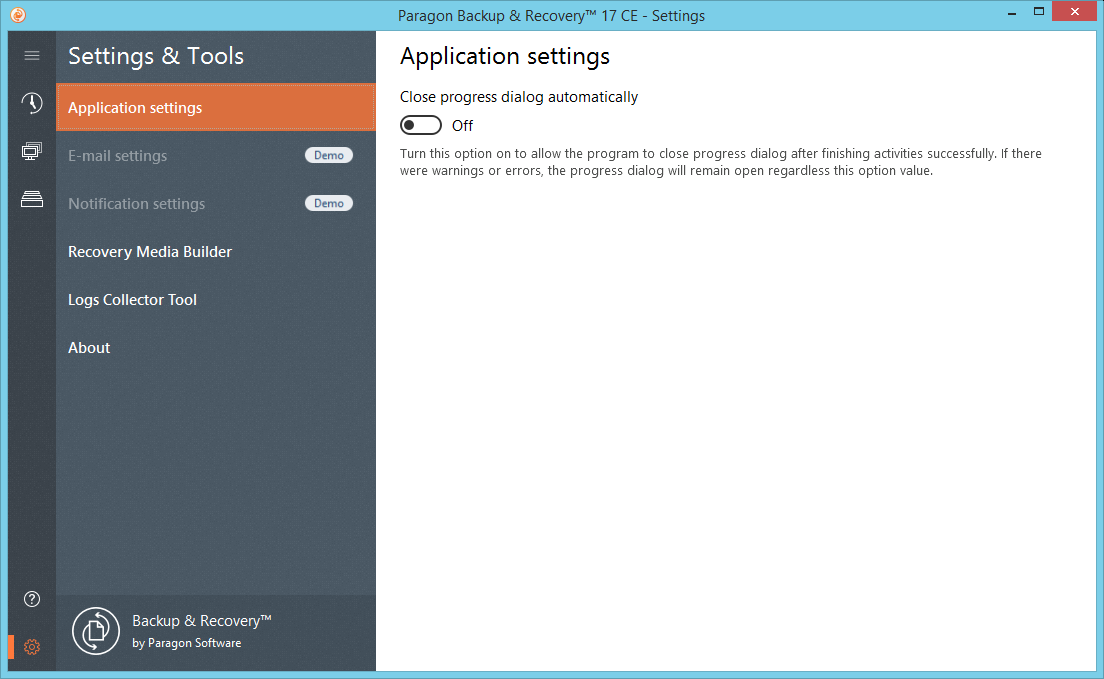Open Logs Collector Tool
The width and height of the screenshot is (1104, 679).
tap(215, 299)
